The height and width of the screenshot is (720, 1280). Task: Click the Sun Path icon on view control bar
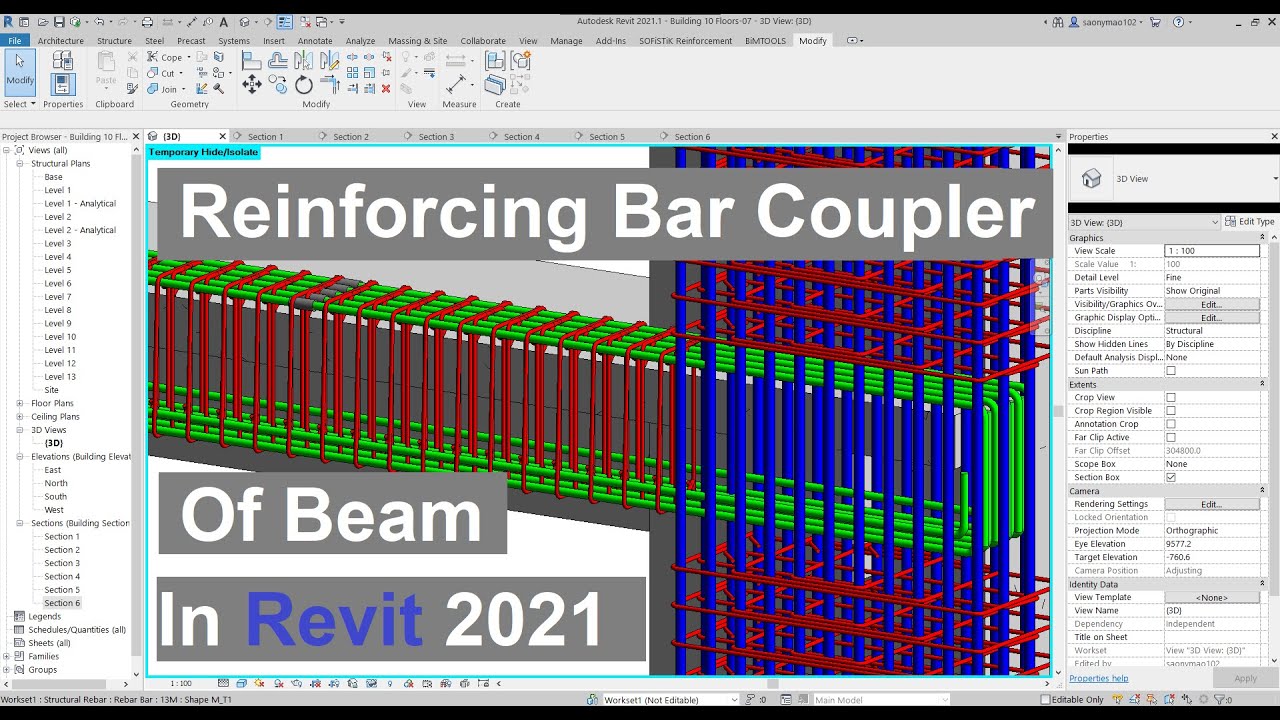click(x=259, y=683)
